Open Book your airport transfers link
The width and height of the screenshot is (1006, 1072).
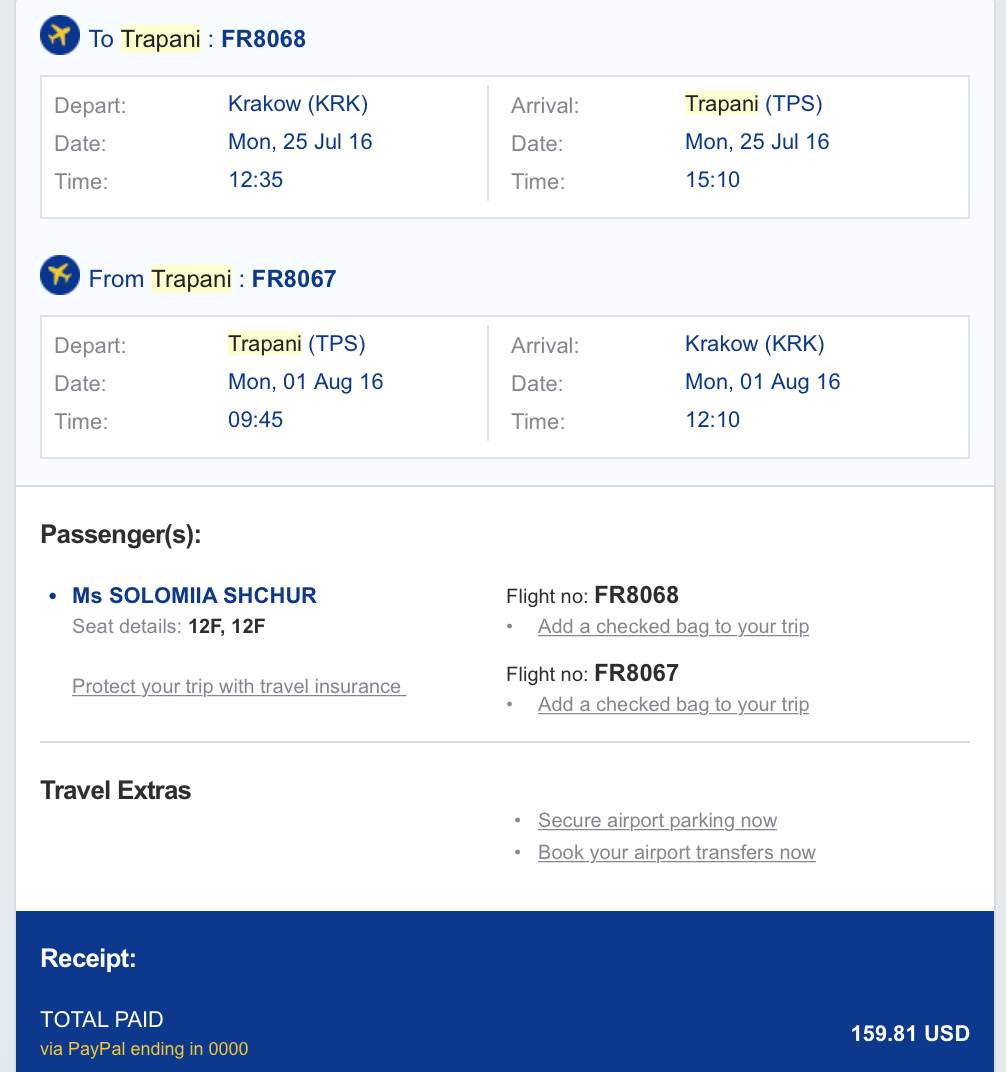676,853
